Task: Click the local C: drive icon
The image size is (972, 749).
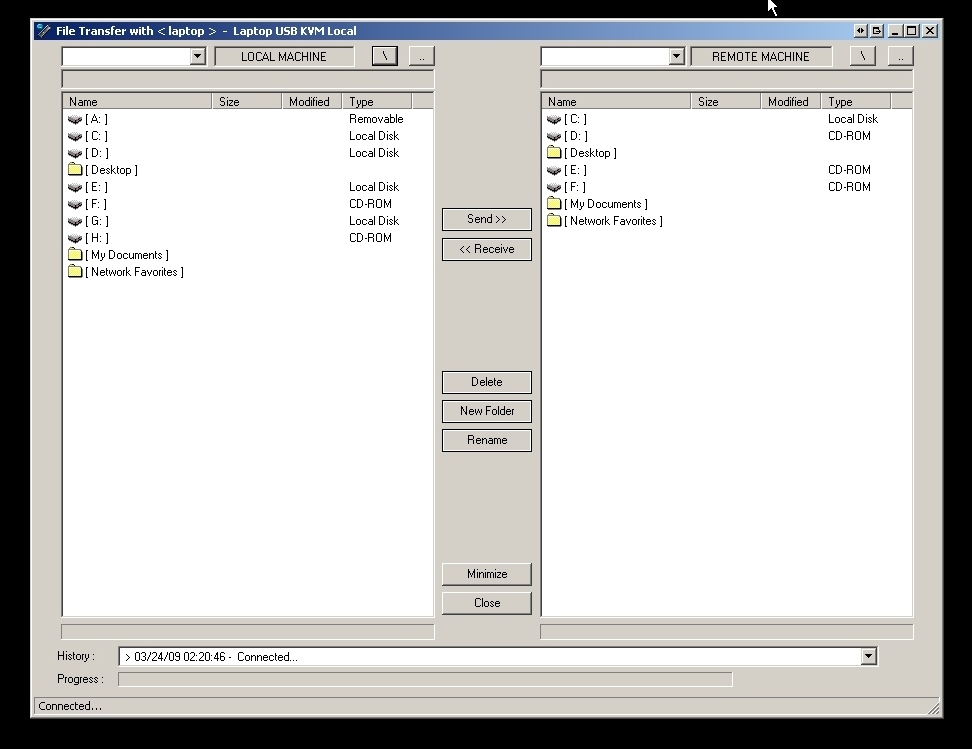Action: click(75, 136)
